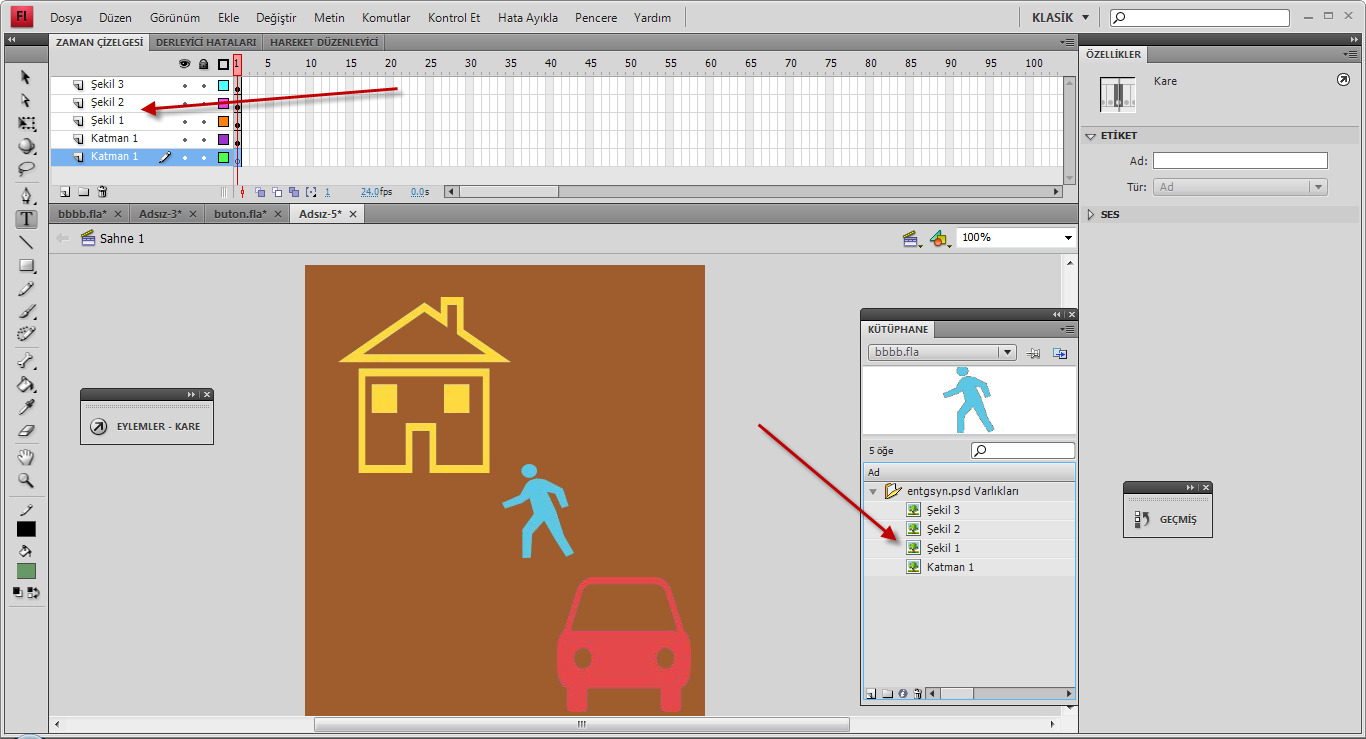
Task: Select the Free Transform tool
Action: click(x=26, y=124)
